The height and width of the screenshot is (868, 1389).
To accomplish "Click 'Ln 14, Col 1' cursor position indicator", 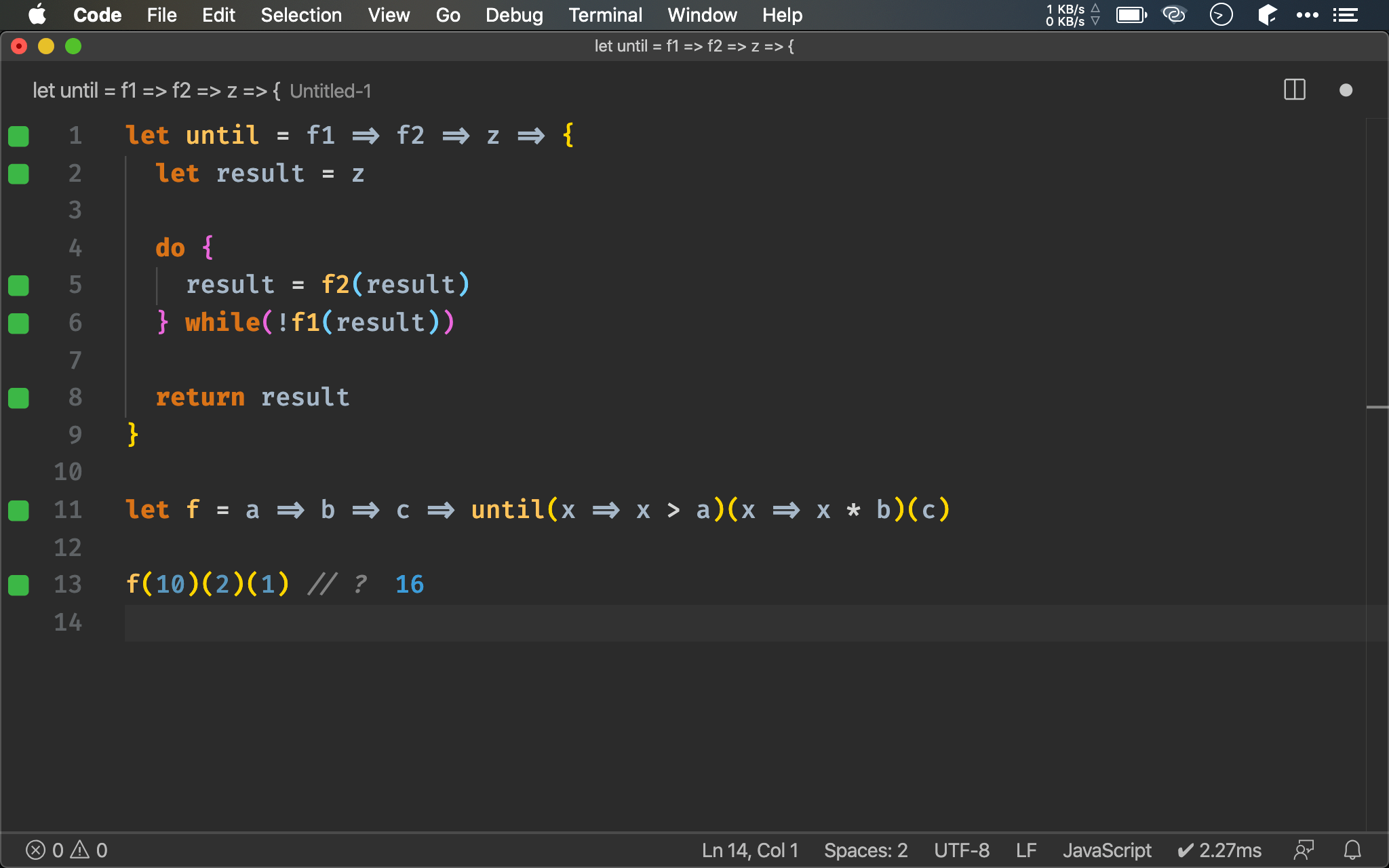I will pyautogui.click(x=750, y=850).
